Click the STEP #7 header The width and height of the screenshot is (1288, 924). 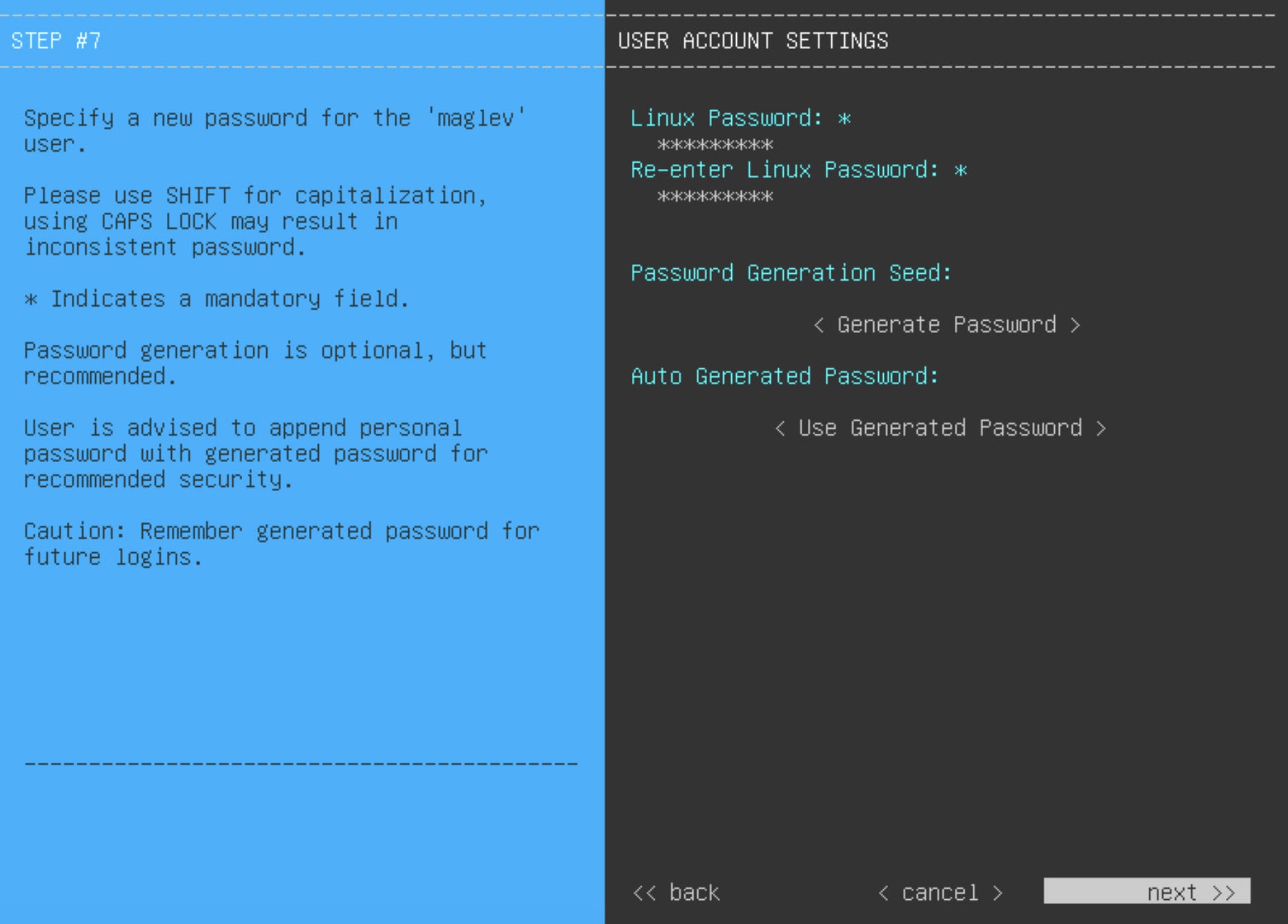[56, 41]
